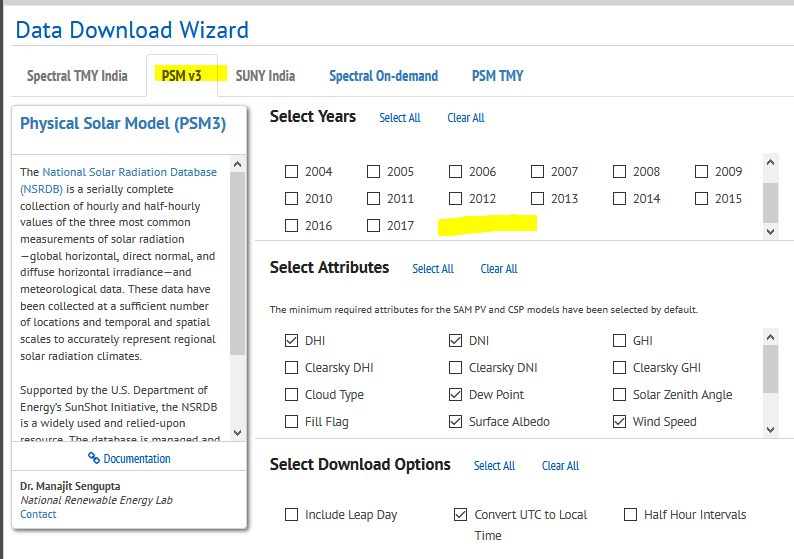Image resolution: width=794 pixels, height=559 pixels.
Task: Click Clear All for attributes
Action: coord(498,269)
